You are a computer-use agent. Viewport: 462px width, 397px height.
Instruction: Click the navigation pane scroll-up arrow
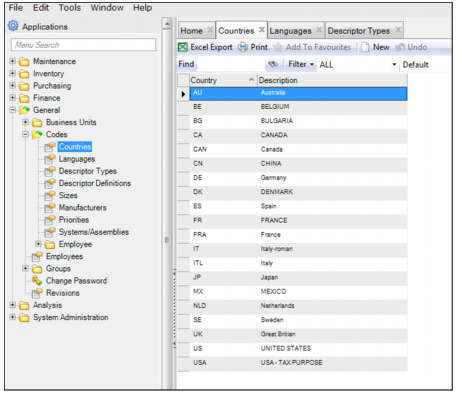tap(167, 24)
